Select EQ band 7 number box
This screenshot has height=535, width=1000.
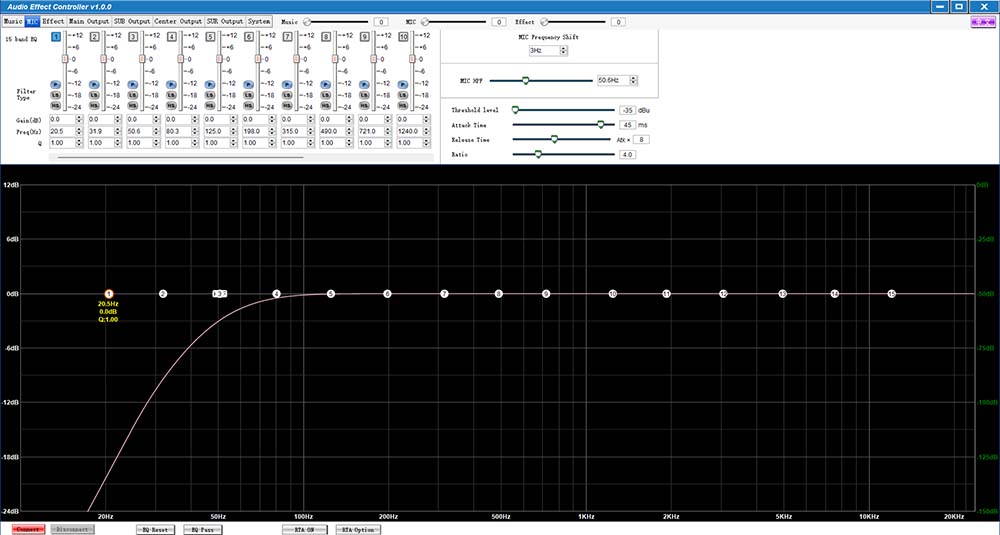(288, 37)
